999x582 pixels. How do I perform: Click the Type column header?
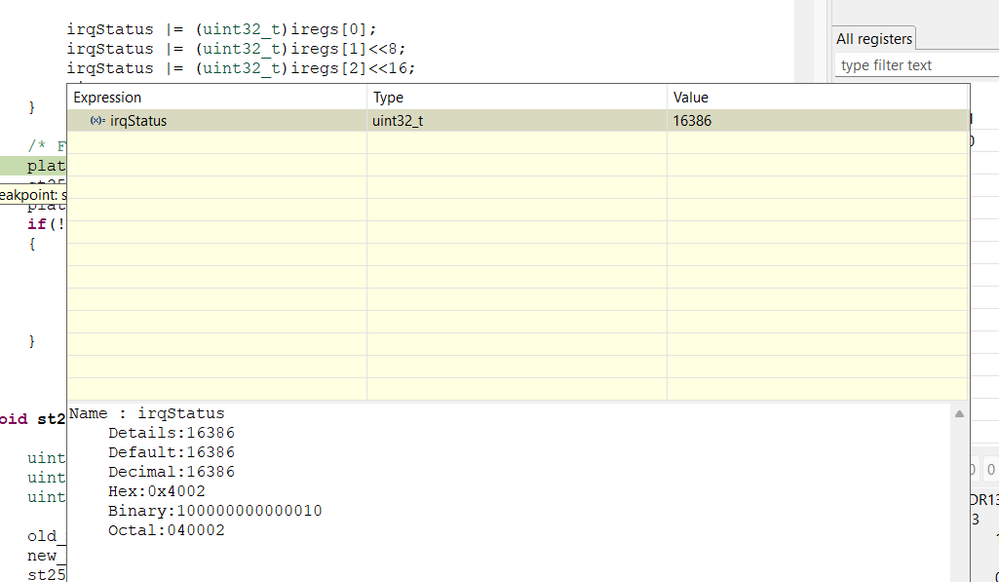click(517, 98)
